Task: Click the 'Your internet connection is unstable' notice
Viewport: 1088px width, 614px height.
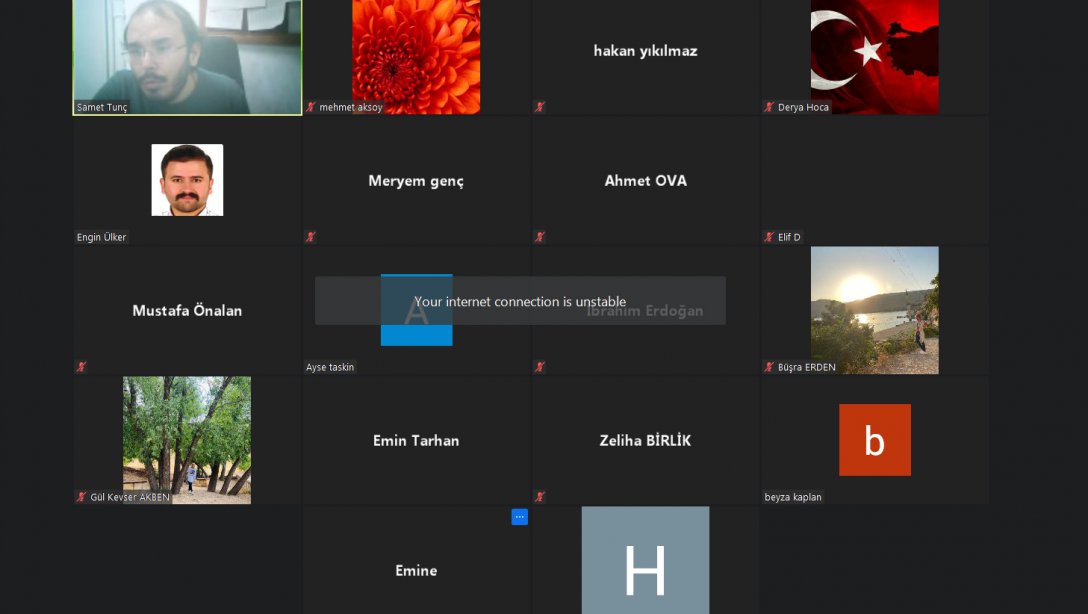Action: [x=520, y=301]
